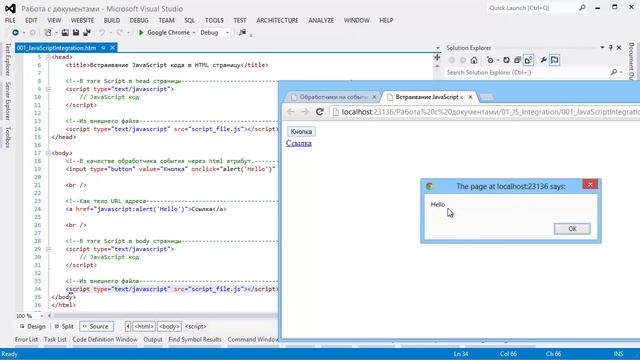640x360 pixels.
Task: Collapse the head code region
Action: click(x=48, y=57)
